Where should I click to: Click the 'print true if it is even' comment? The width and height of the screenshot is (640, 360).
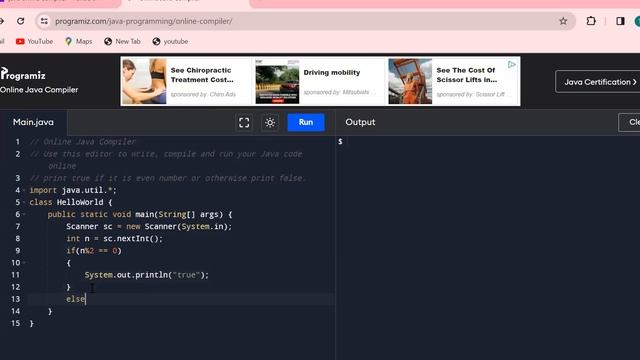[168, 178]
